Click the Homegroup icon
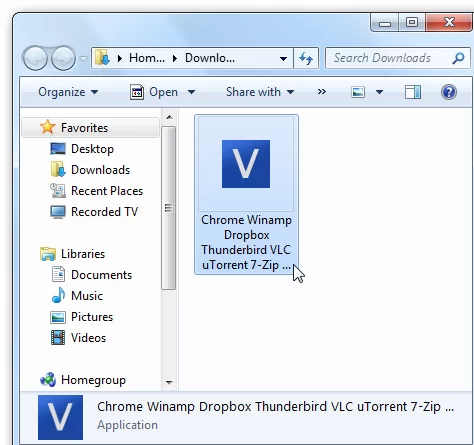The height and width of the screenshot is (445, 474). click(48, 380)
